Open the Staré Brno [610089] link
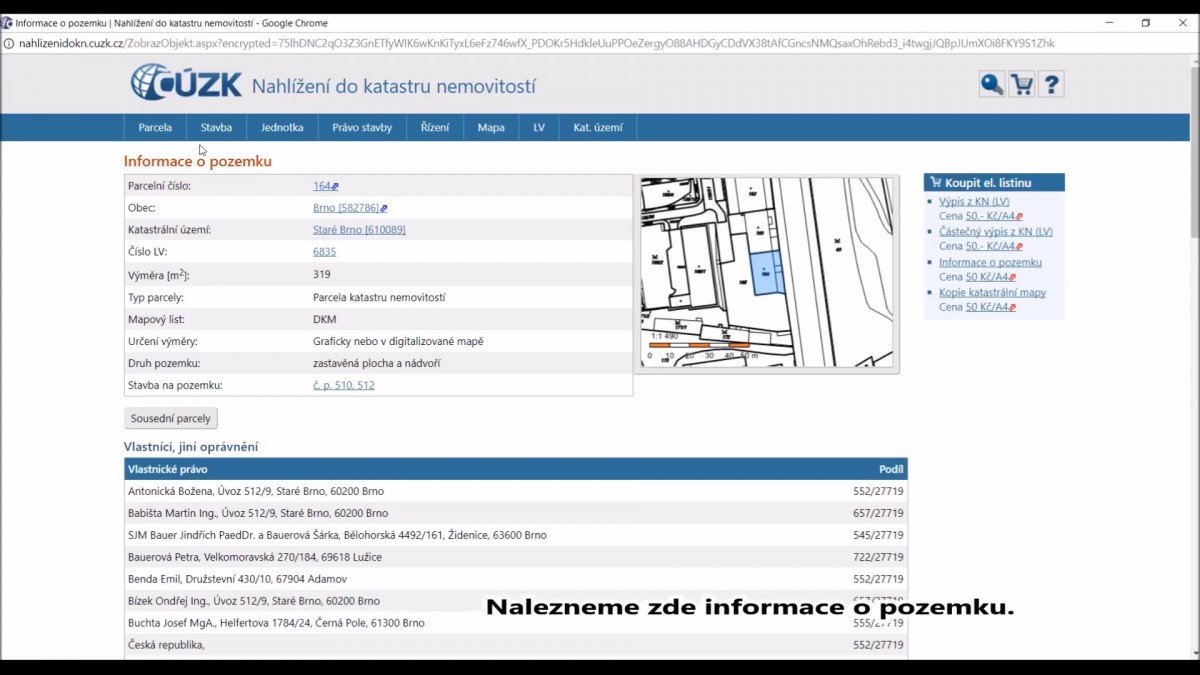Image resolution: width=1200 pixels, height=675 pixels. pos(359,230)
